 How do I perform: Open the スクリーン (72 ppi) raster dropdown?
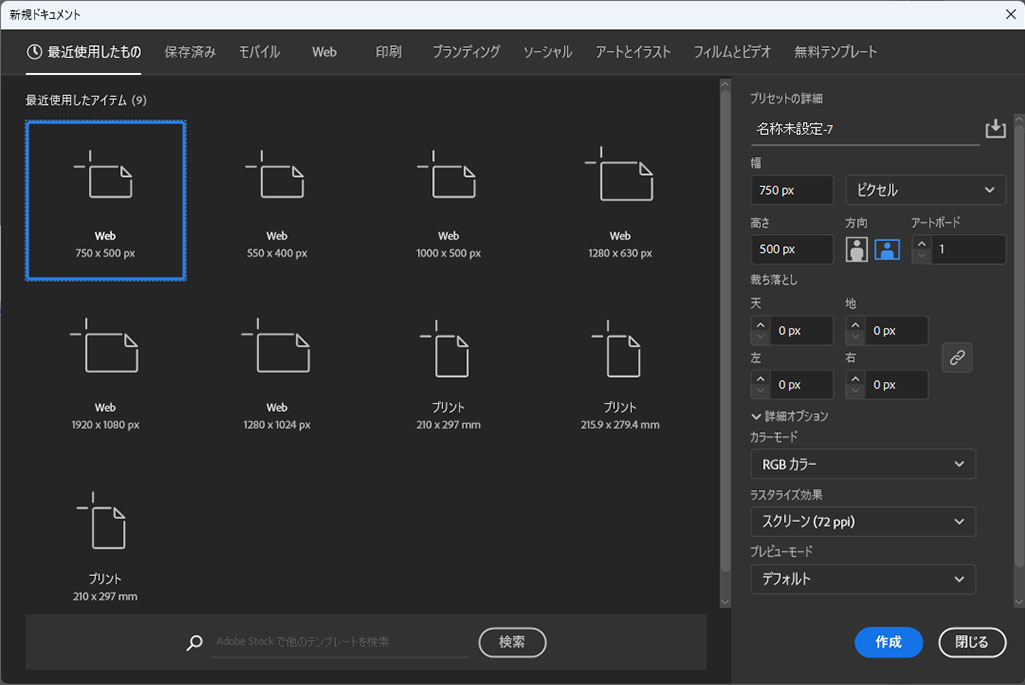(863, 522)
